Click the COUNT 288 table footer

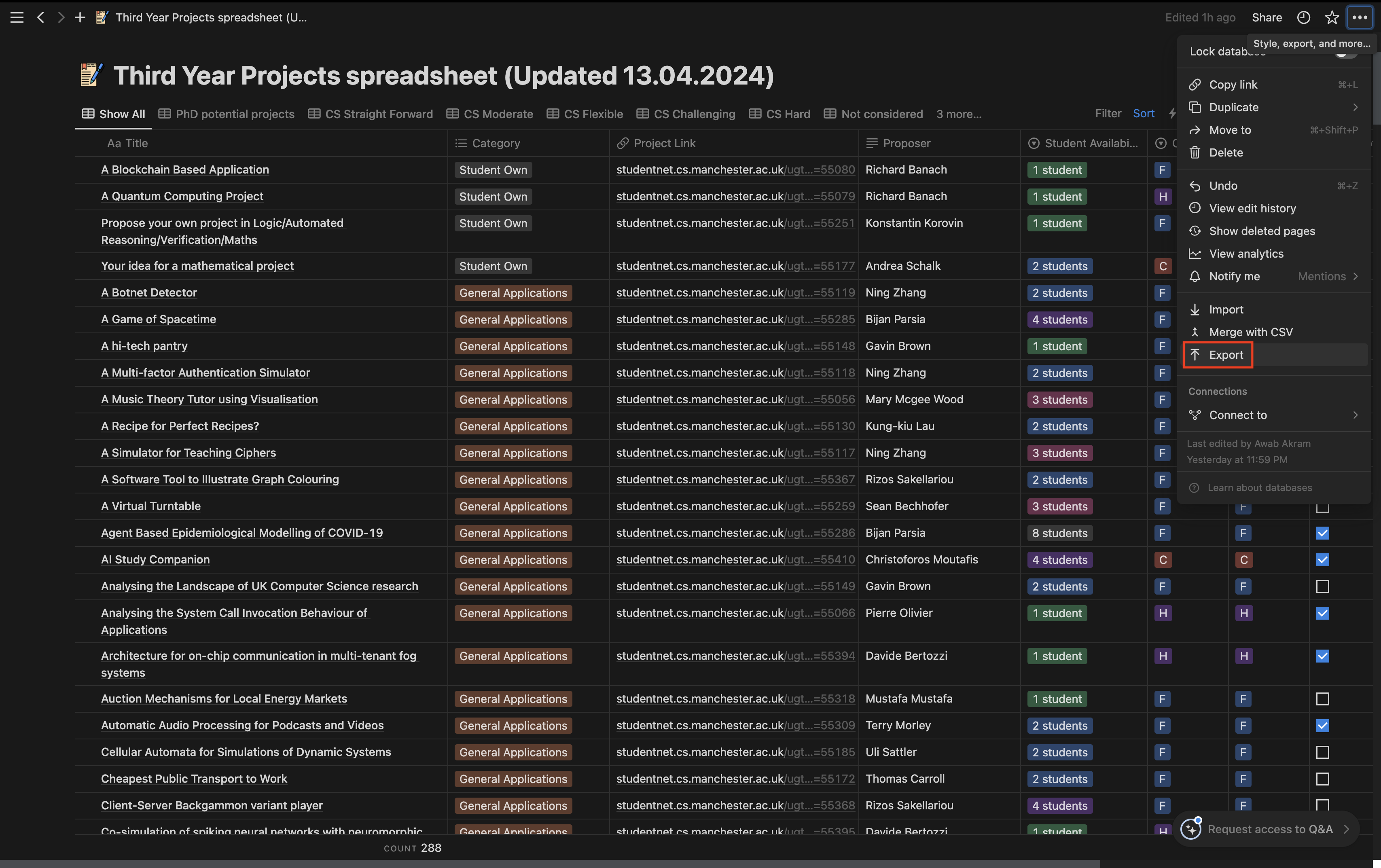pyautogui.click(x=412, y=848)
